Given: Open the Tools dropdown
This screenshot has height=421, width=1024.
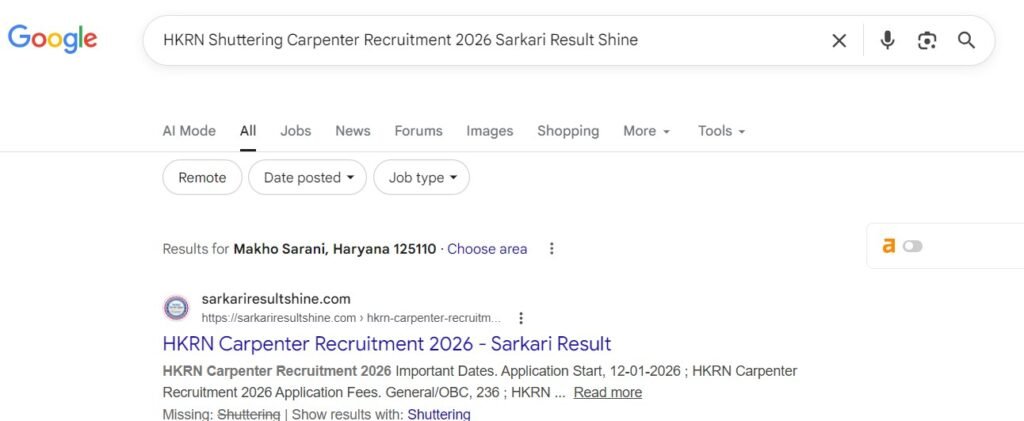Looking at the screenshot, I should tap(721, 131).
